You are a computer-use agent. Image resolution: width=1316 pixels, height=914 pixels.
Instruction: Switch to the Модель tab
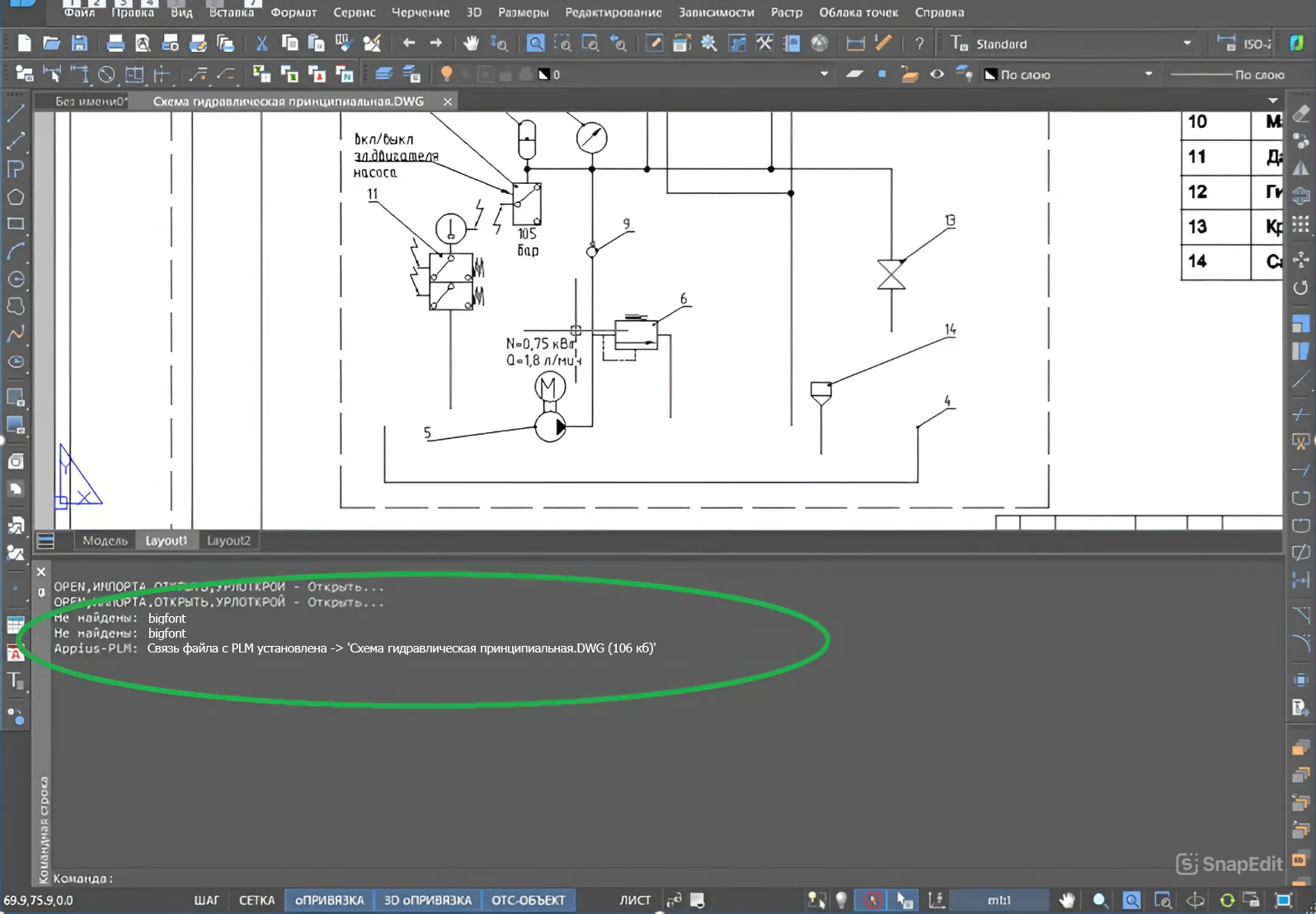click(x=105, y=540)
